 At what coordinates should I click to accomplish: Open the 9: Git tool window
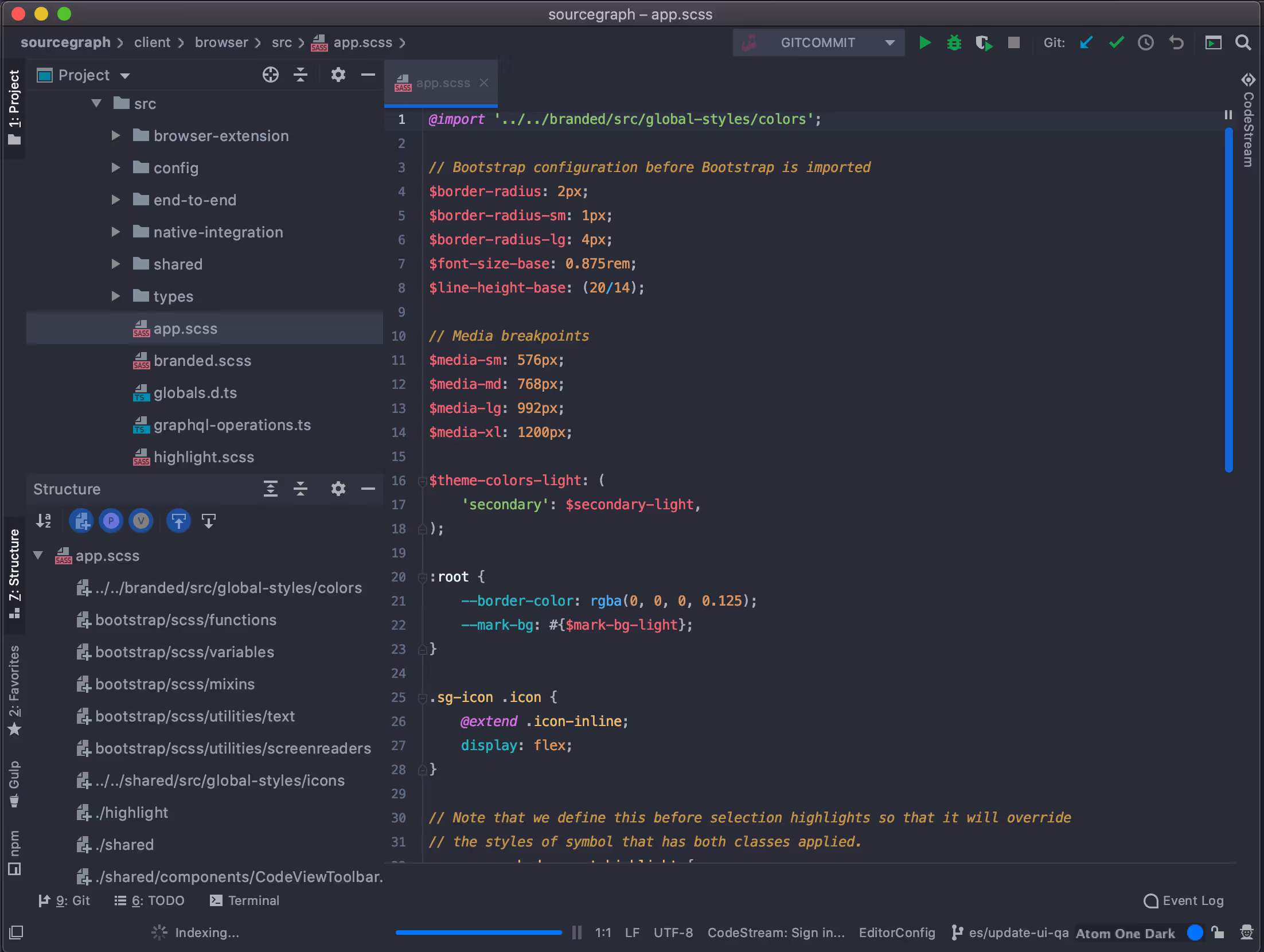click(x=64, y=901)
